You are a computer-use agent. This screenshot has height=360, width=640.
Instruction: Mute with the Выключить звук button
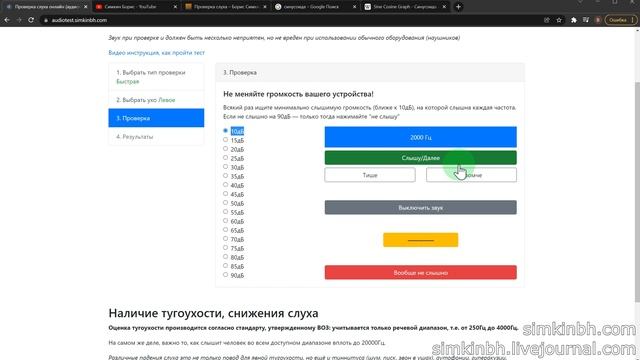point(420,207)
